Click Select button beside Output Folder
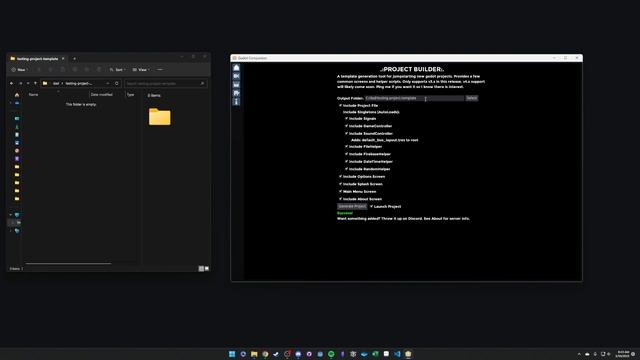 pos(471,98)
